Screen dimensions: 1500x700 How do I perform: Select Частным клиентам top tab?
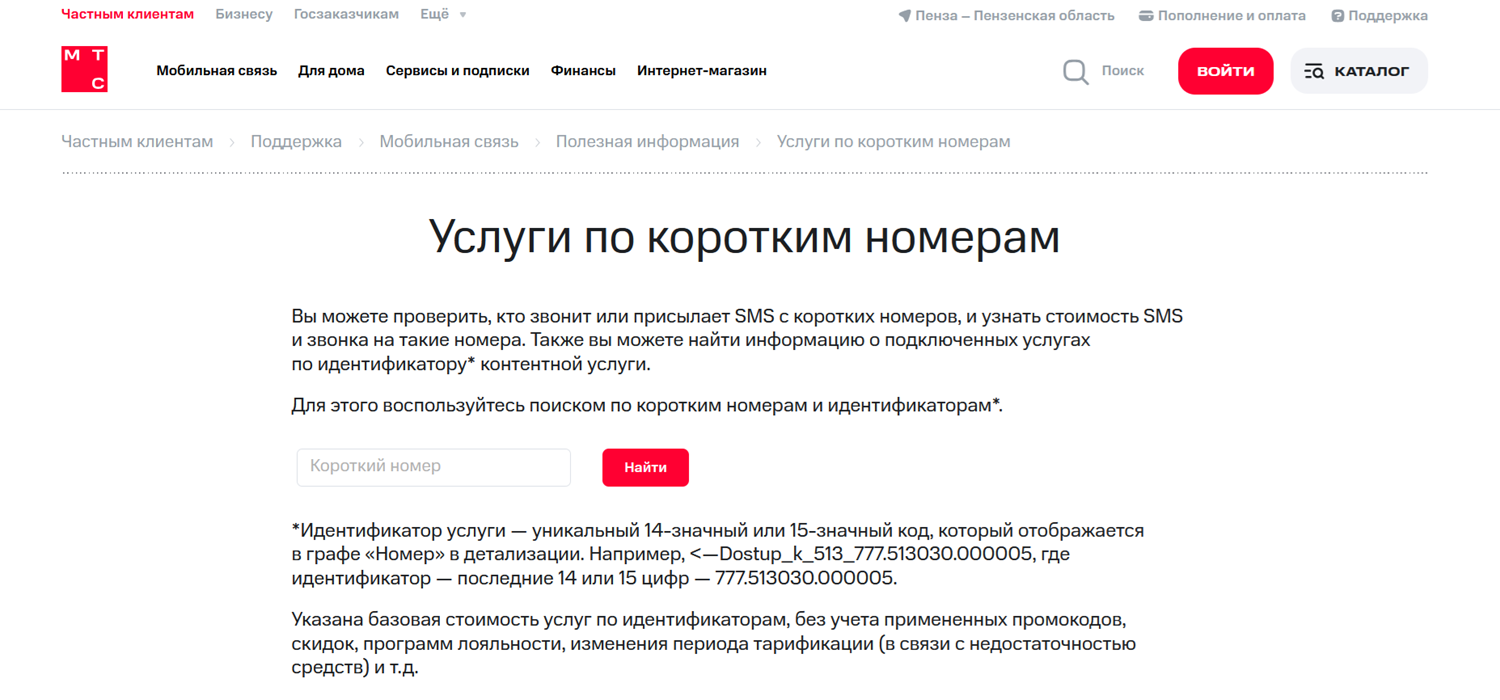tap(128, 14)
